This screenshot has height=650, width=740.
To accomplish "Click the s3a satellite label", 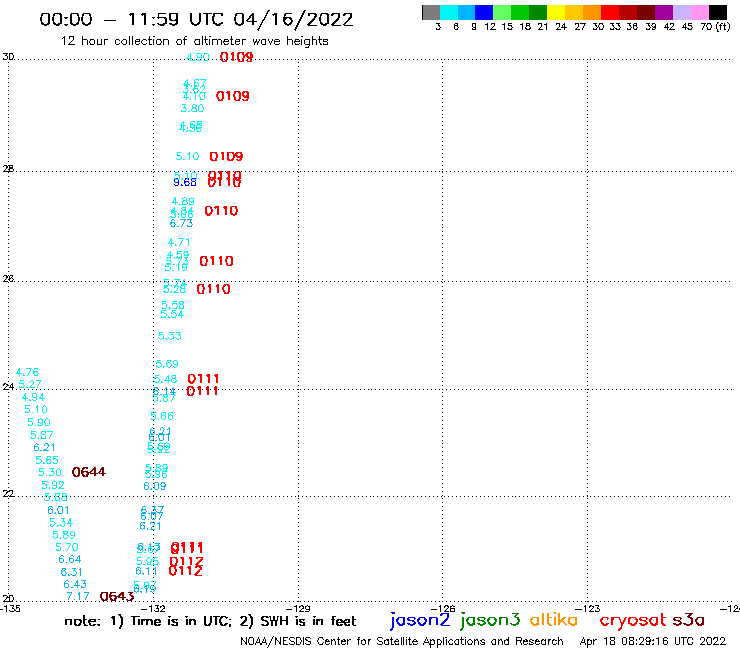I will click(689, 620).
